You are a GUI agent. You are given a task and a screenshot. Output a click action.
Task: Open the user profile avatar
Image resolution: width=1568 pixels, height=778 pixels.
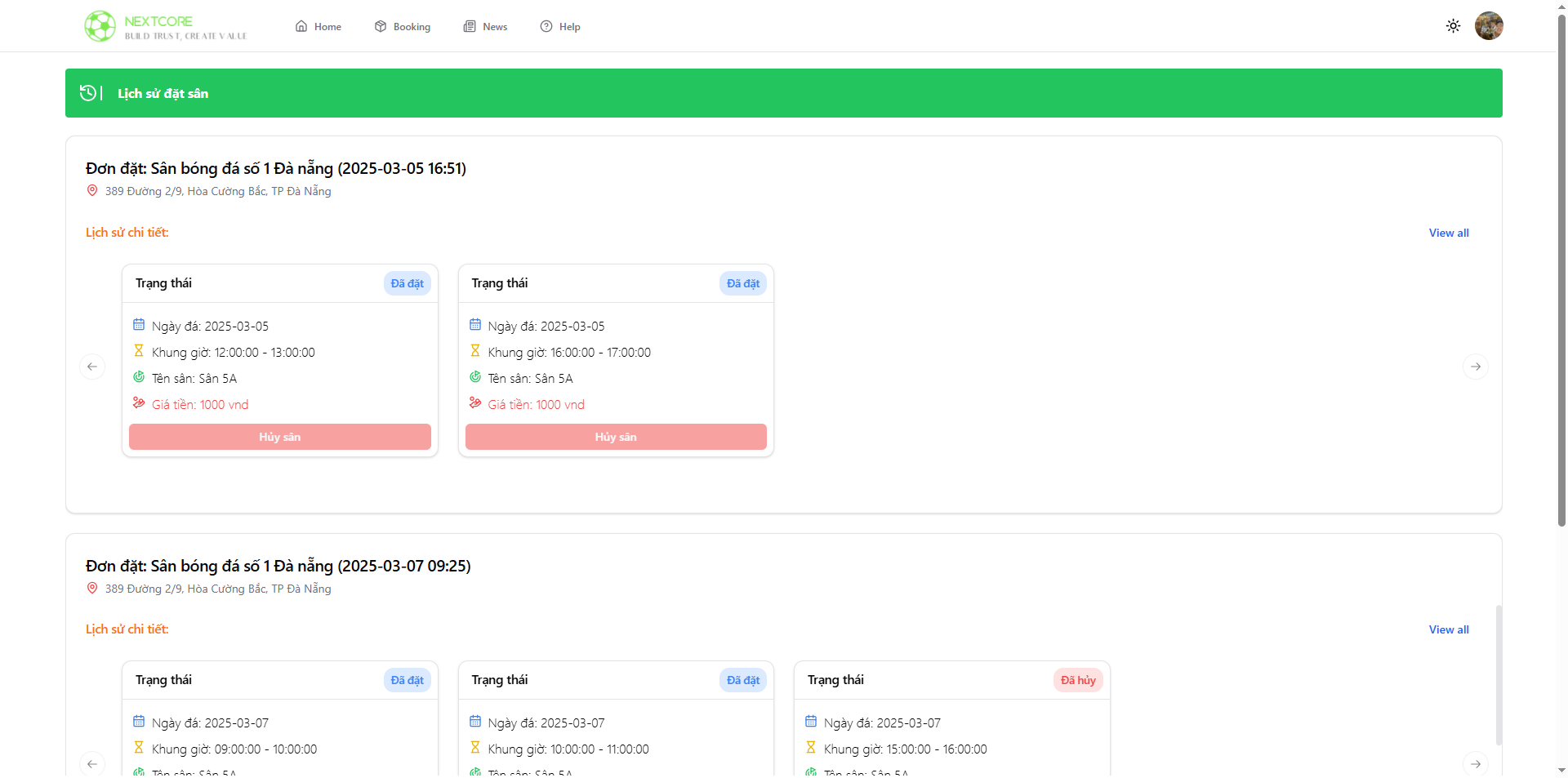1488,26
